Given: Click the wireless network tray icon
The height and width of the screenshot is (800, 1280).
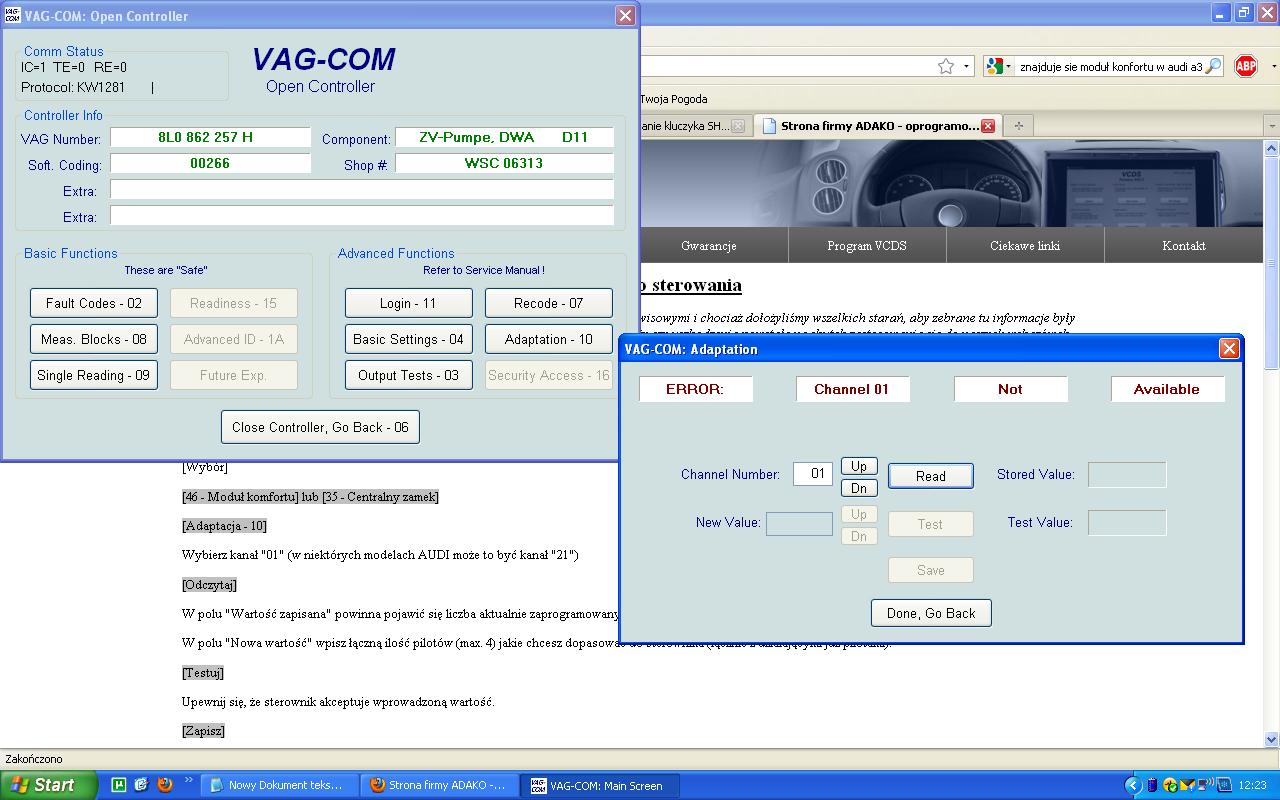Looking at the screenshot, I should pos(1205,785).
